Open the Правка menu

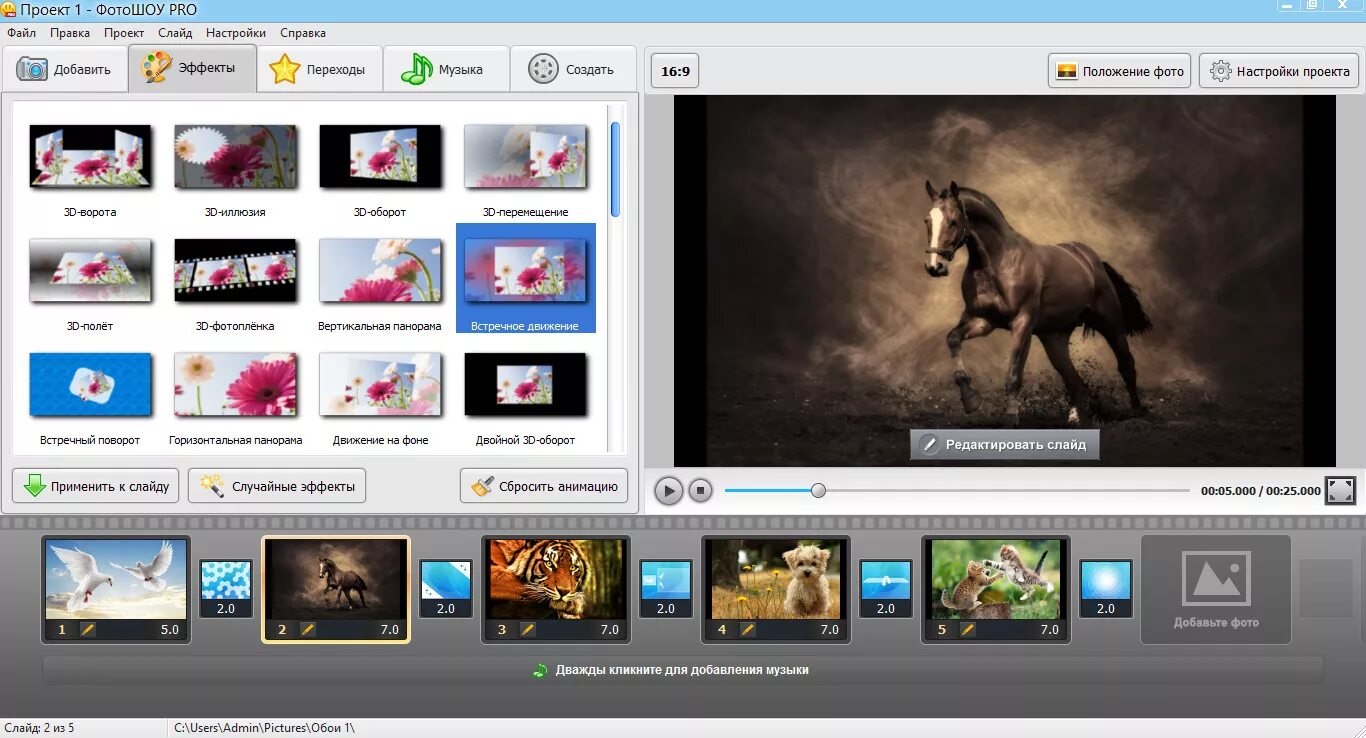pos(70,33)
